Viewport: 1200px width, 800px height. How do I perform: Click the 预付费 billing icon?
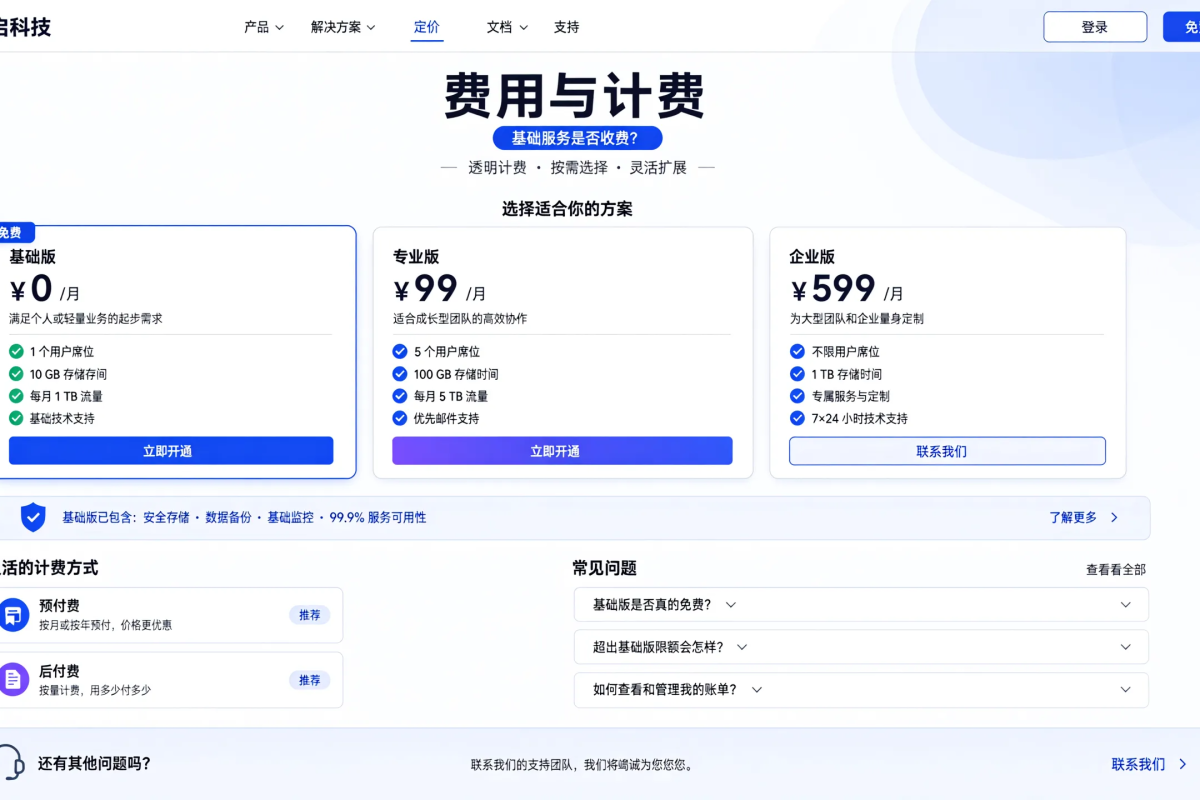pyautogui.click(x=13, y=614)
